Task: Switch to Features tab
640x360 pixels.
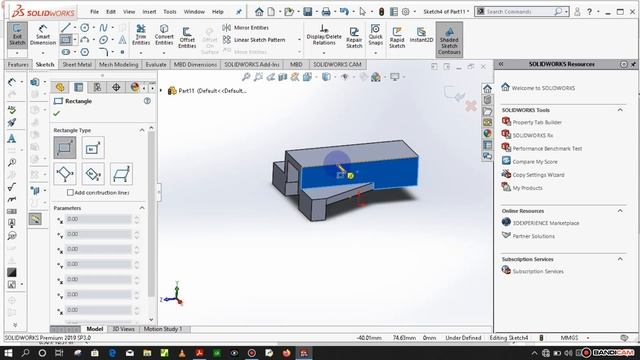Action: tap(18, 64)
